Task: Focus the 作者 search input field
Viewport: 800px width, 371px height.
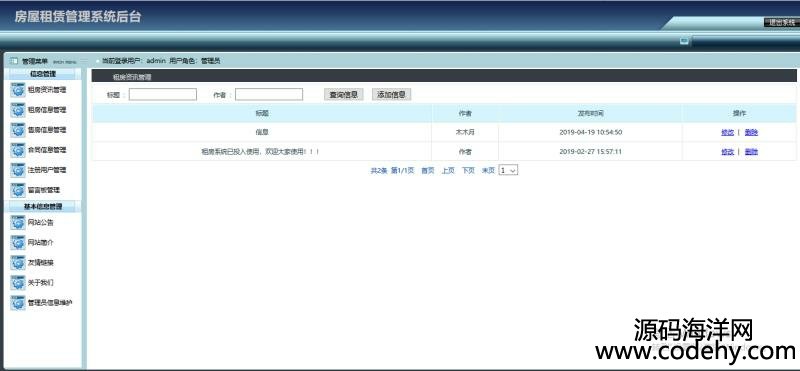Action: pos(269,94)
